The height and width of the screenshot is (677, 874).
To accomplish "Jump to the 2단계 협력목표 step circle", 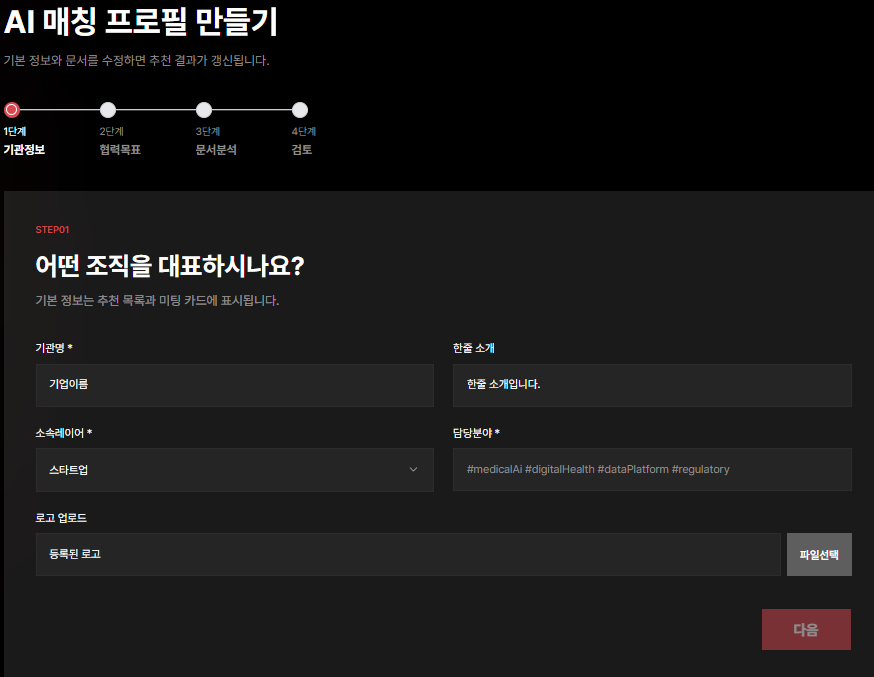I will (x=108, y=110).
